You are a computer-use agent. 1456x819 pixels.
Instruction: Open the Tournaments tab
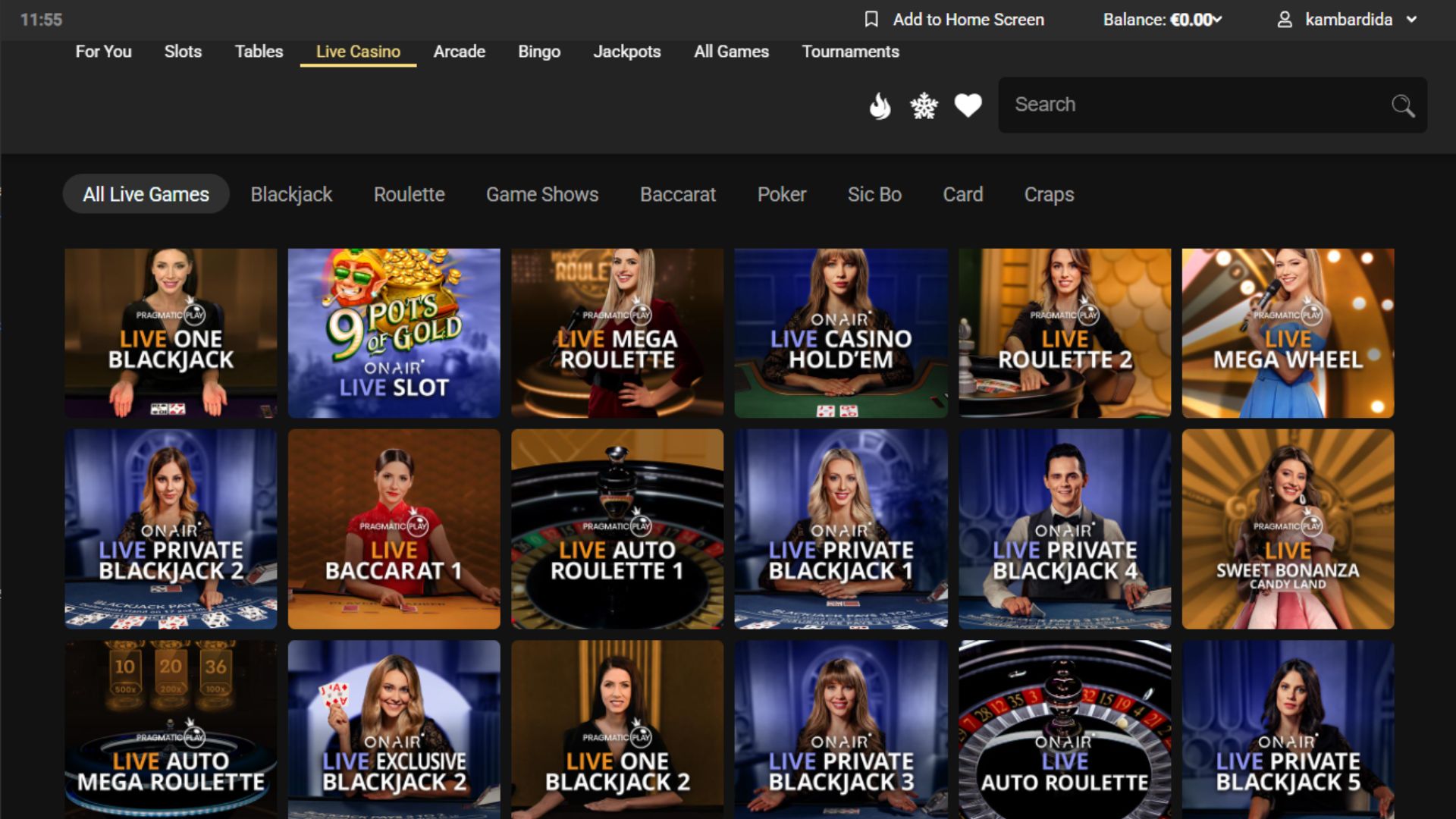click(850, 52)
